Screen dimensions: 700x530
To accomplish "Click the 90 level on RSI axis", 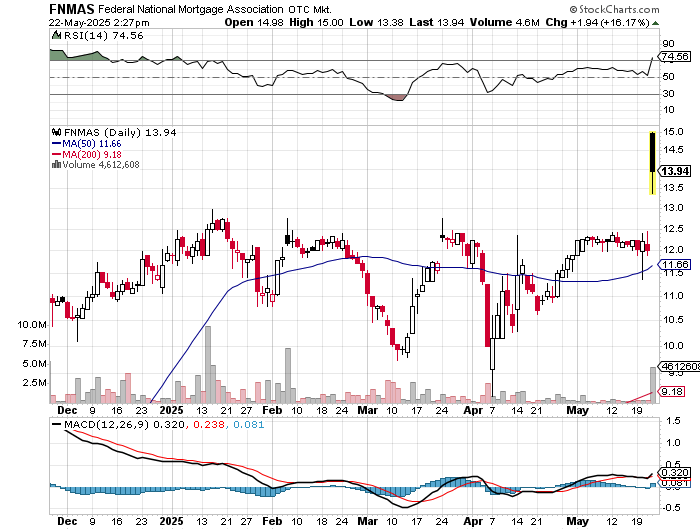I will tap(668, 44).
